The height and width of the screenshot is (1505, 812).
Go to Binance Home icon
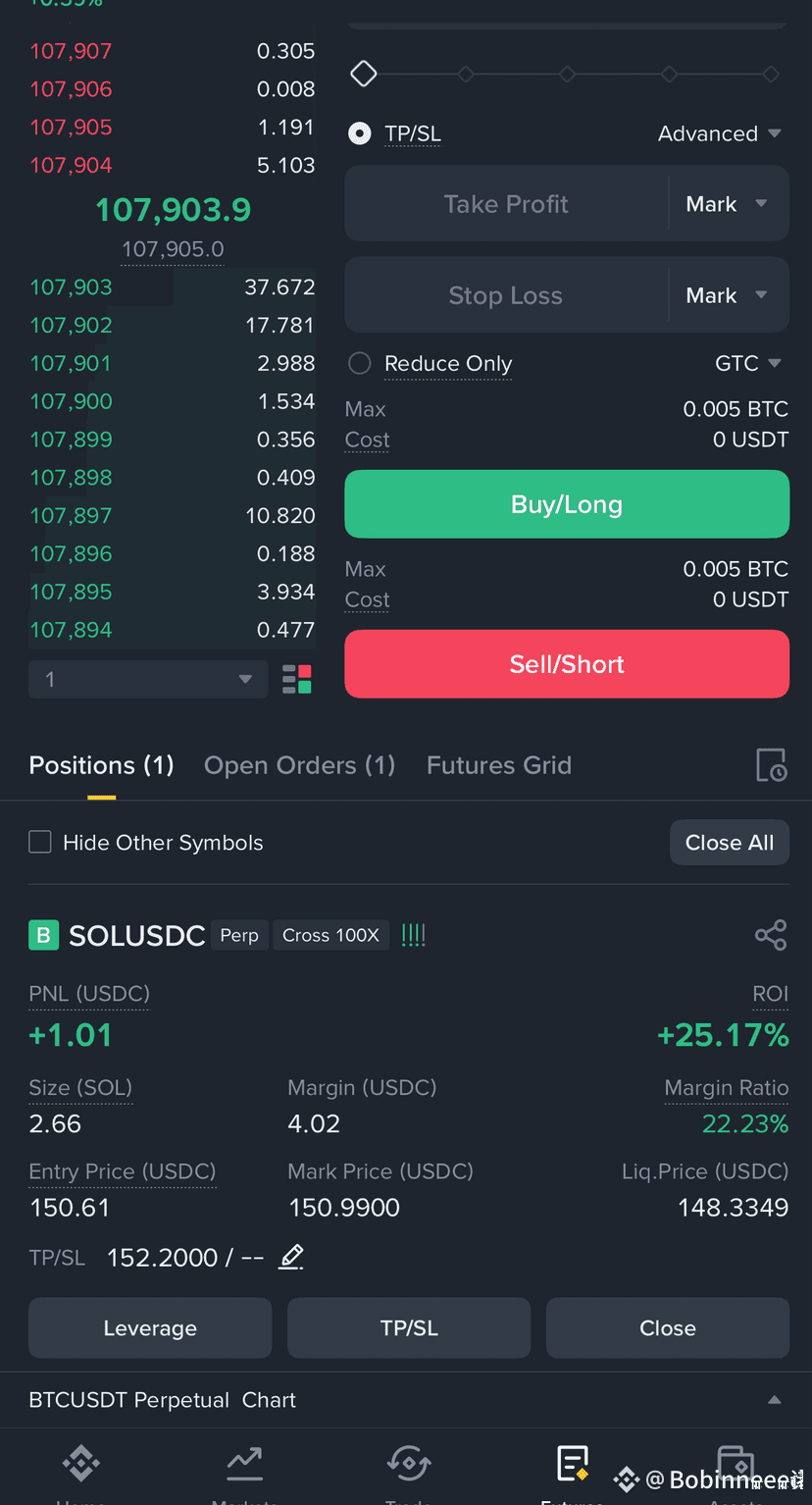(81, 1463)
